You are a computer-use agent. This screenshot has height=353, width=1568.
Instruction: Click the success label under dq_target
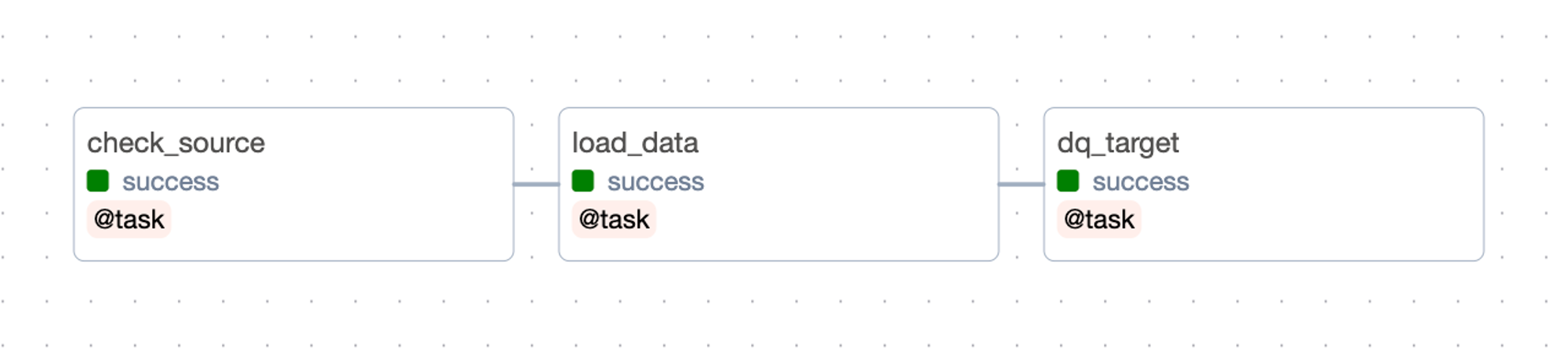(x=1141, y=182)
